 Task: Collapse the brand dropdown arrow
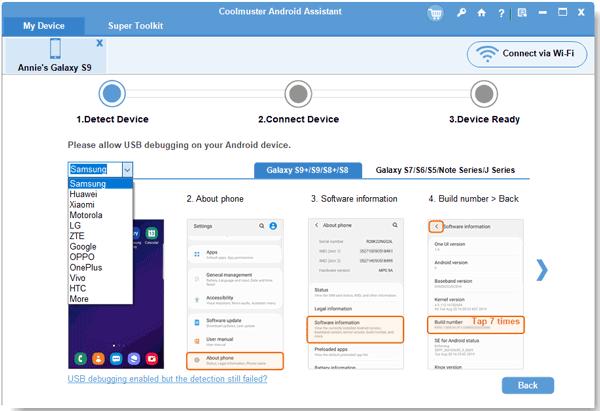tap(127, 170)
